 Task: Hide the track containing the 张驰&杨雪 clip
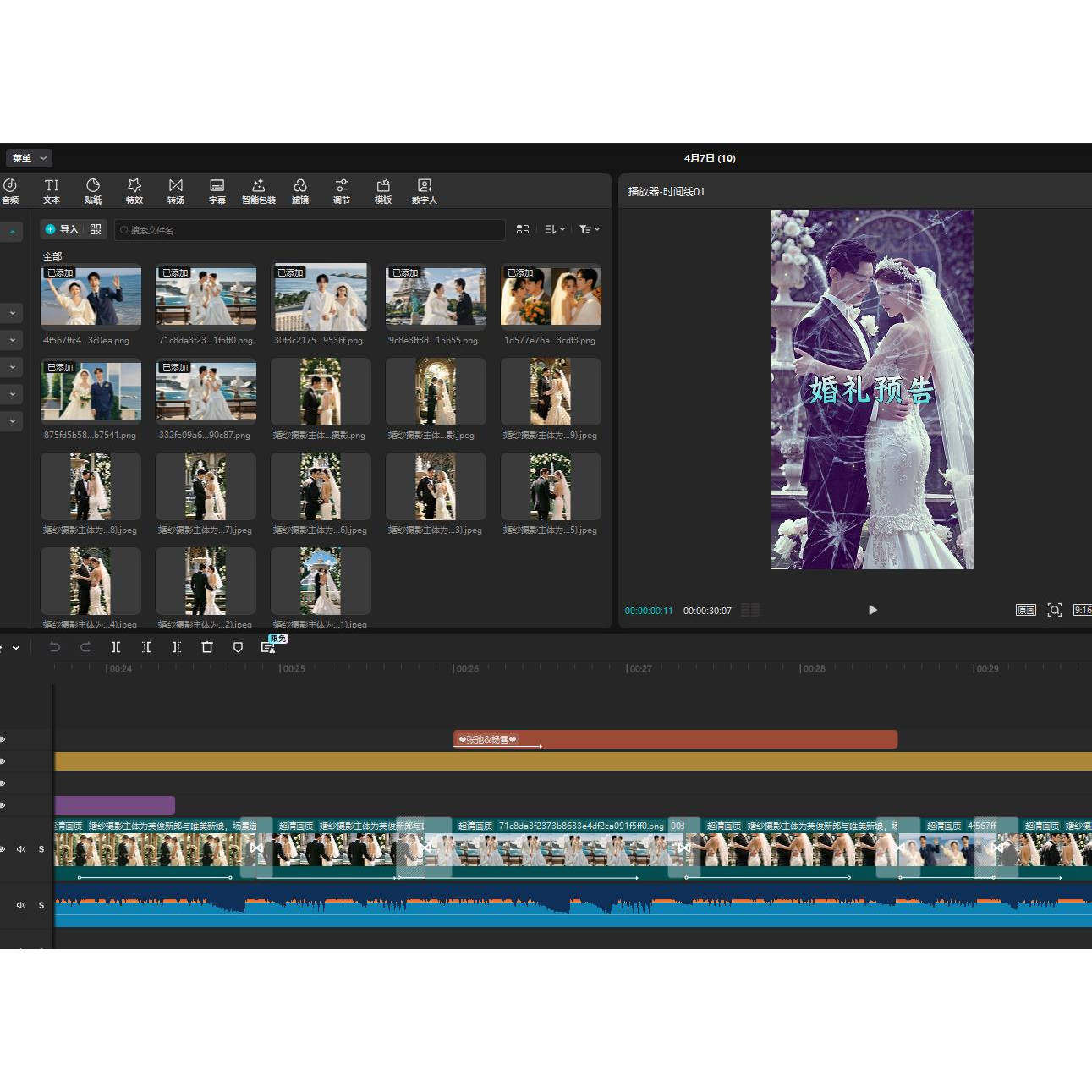[x=3, y=739]
